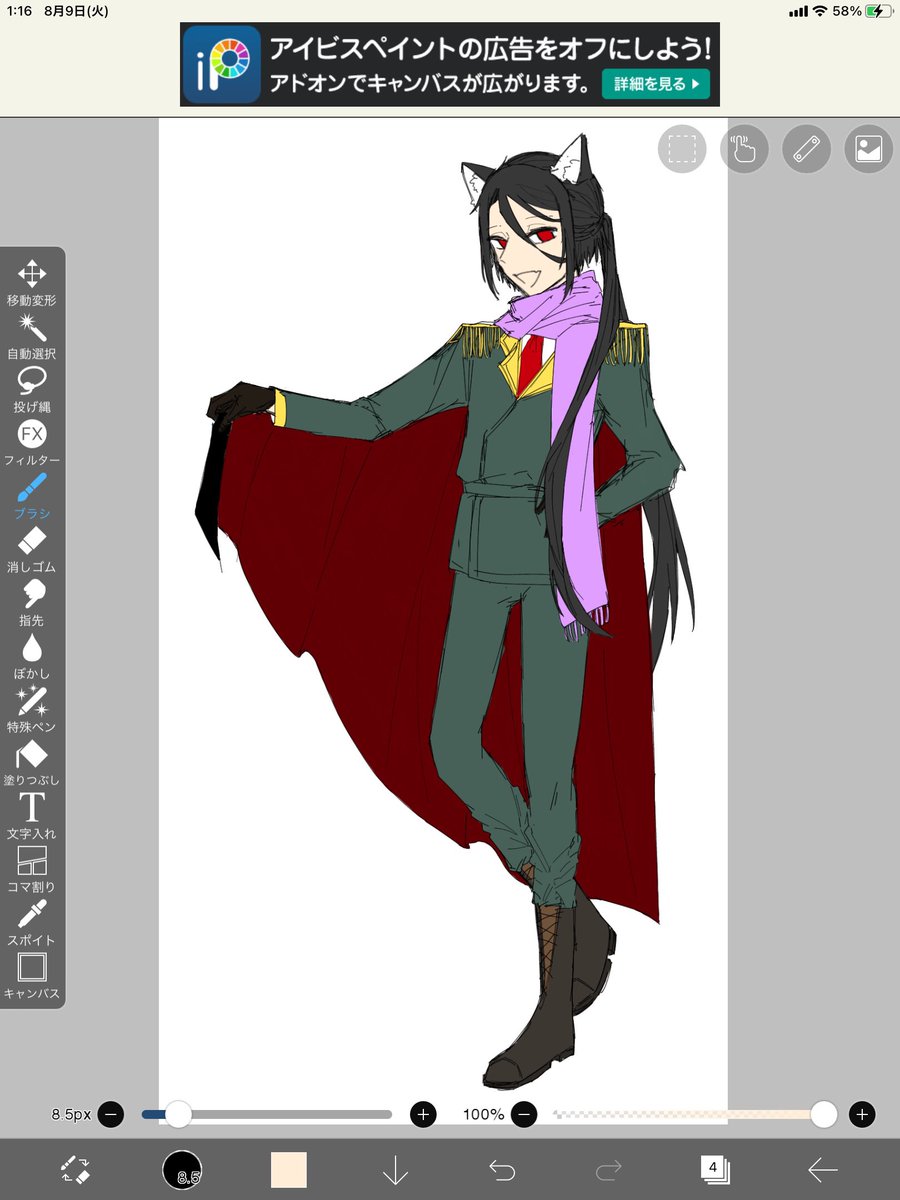Select the ぼかし blur tool
This screenshot has height=1200, width=900.
point(32,656)
